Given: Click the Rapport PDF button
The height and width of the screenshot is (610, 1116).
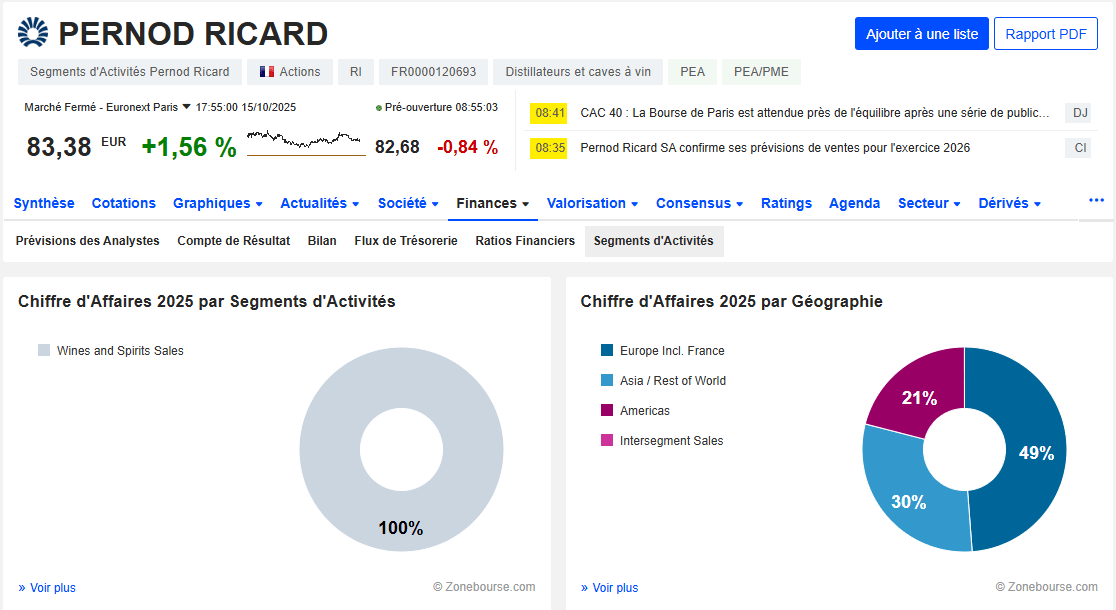Looking at the screenshot, I should [x=1046, y=33].
